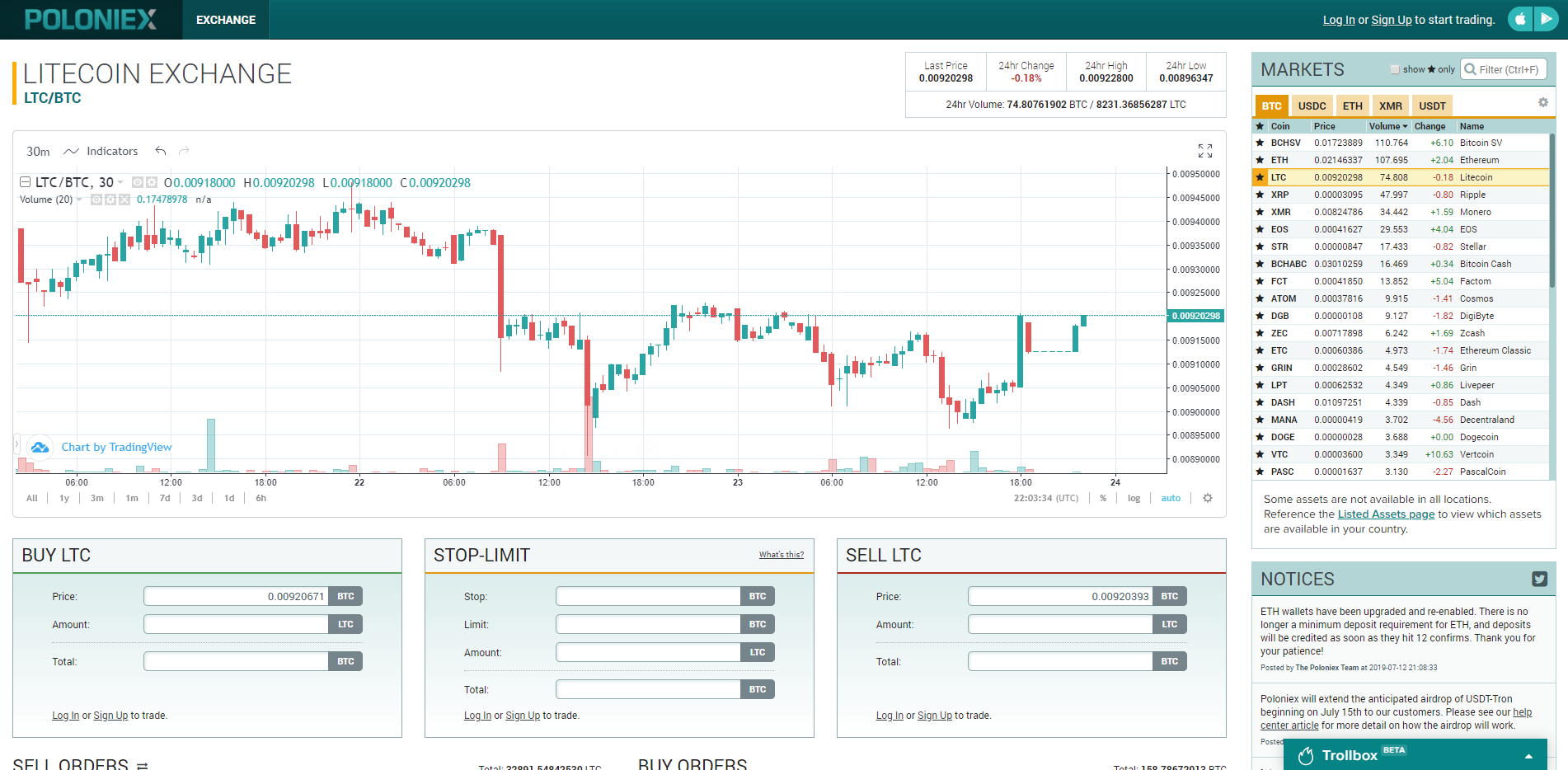Toggle chart fullscreen mode

pyautogui.click(x=1205, y=150)
